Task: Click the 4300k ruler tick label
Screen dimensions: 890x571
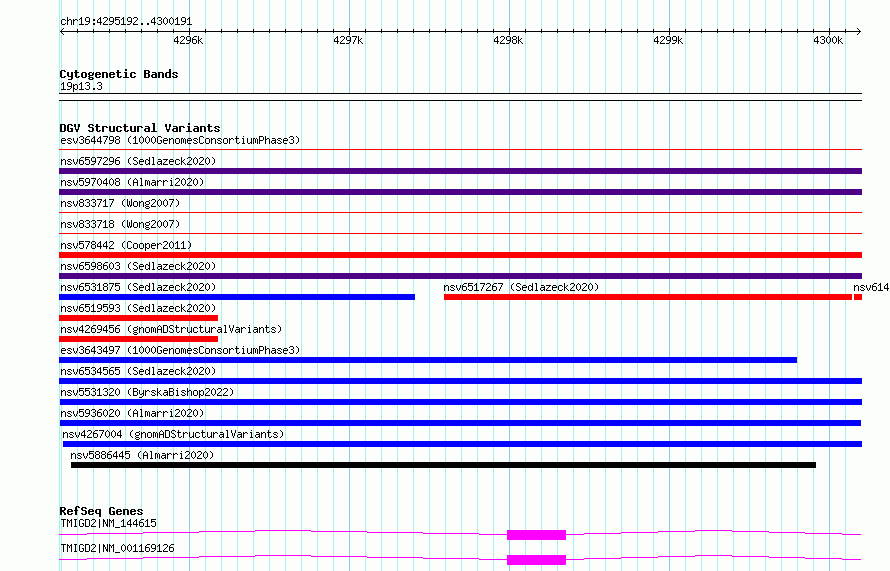Action: point(828,40)
